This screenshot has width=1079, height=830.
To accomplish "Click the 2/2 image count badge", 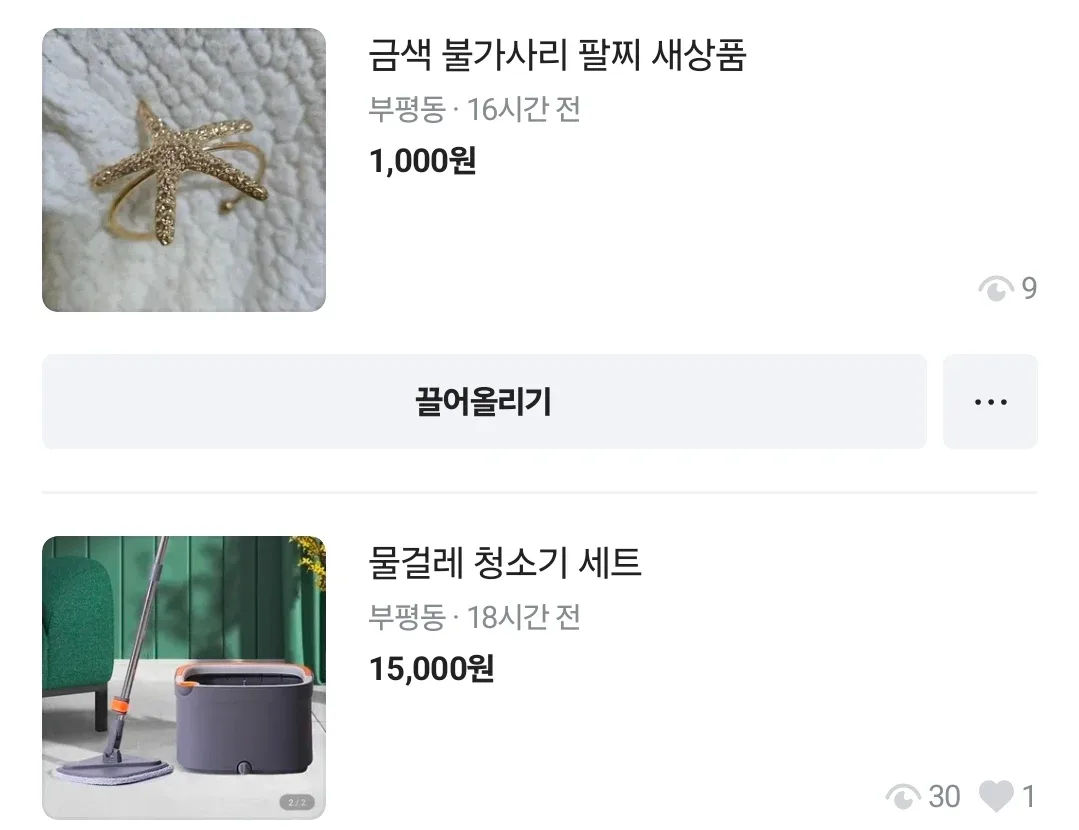I will 298,801.
